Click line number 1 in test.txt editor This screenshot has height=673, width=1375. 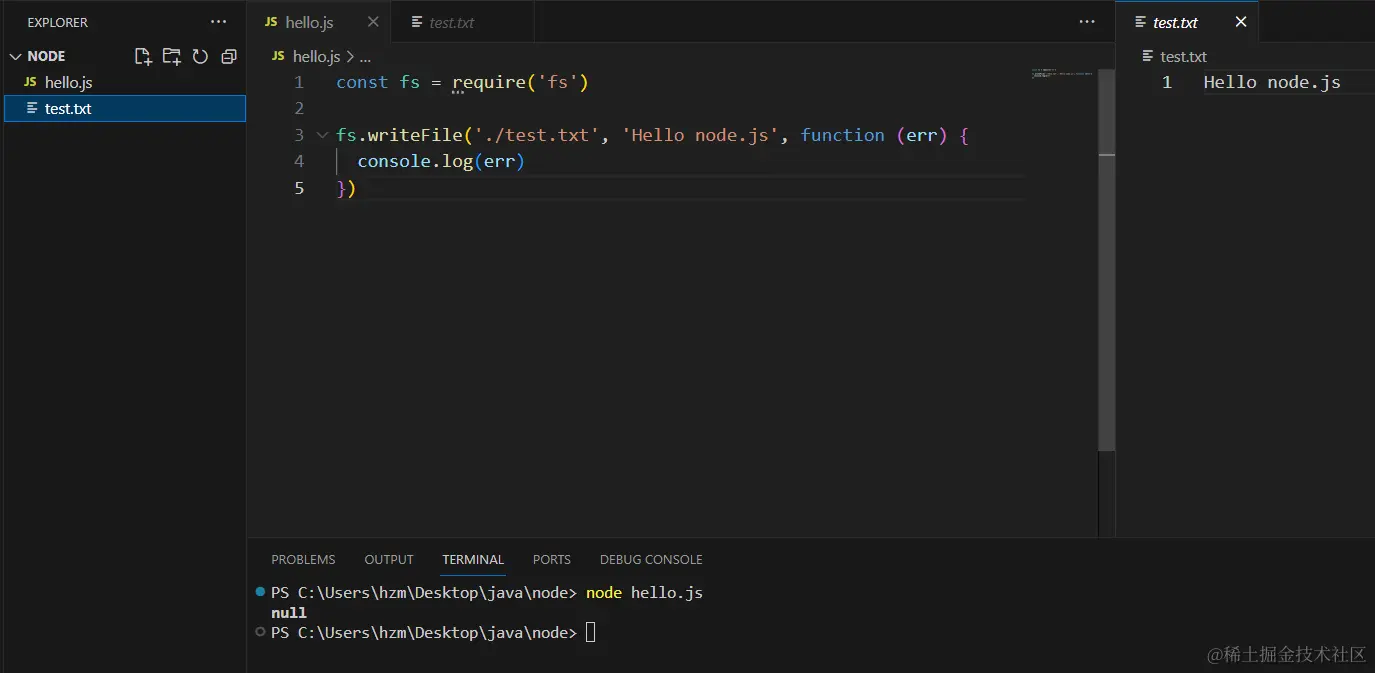1166,82
